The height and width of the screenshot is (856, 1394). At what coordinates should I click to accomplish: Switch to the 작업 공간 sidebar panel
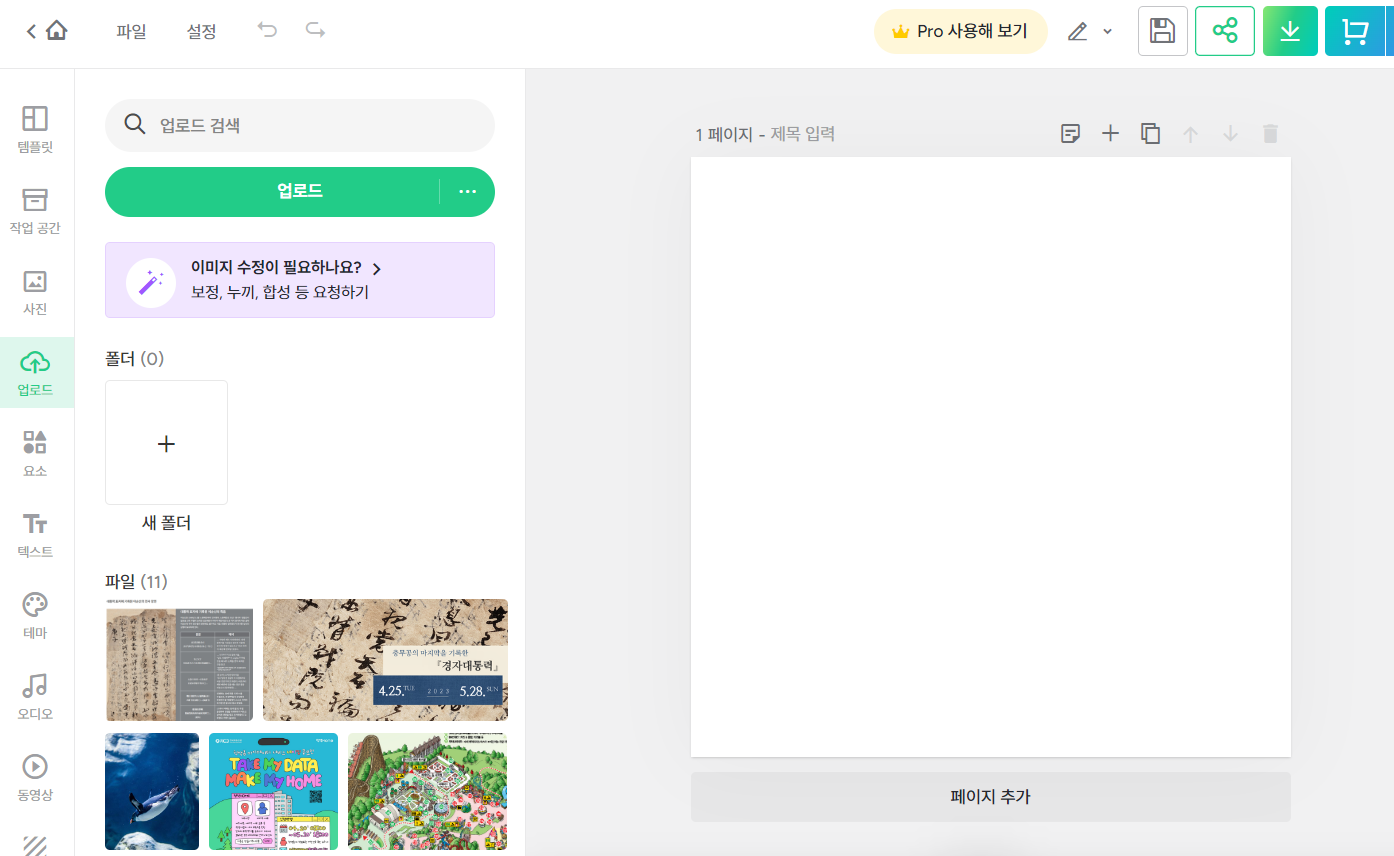point(35,211)
